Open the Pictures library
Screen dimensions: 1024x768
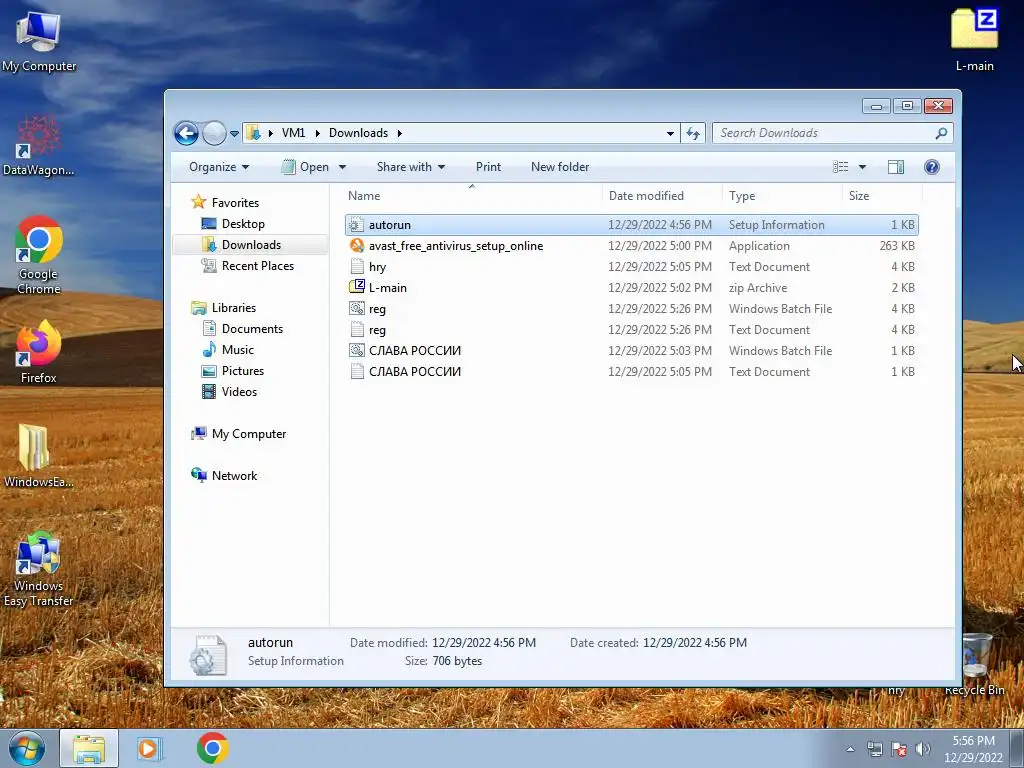(x=233, y=370)
